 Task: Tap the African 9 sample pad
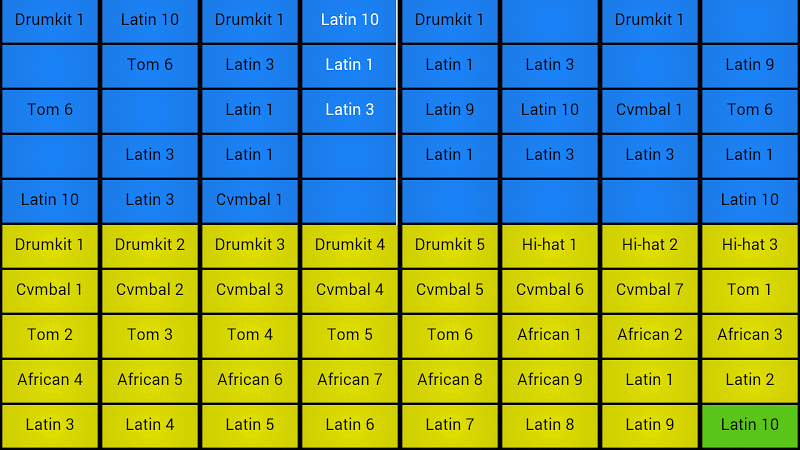coord(550,380)
